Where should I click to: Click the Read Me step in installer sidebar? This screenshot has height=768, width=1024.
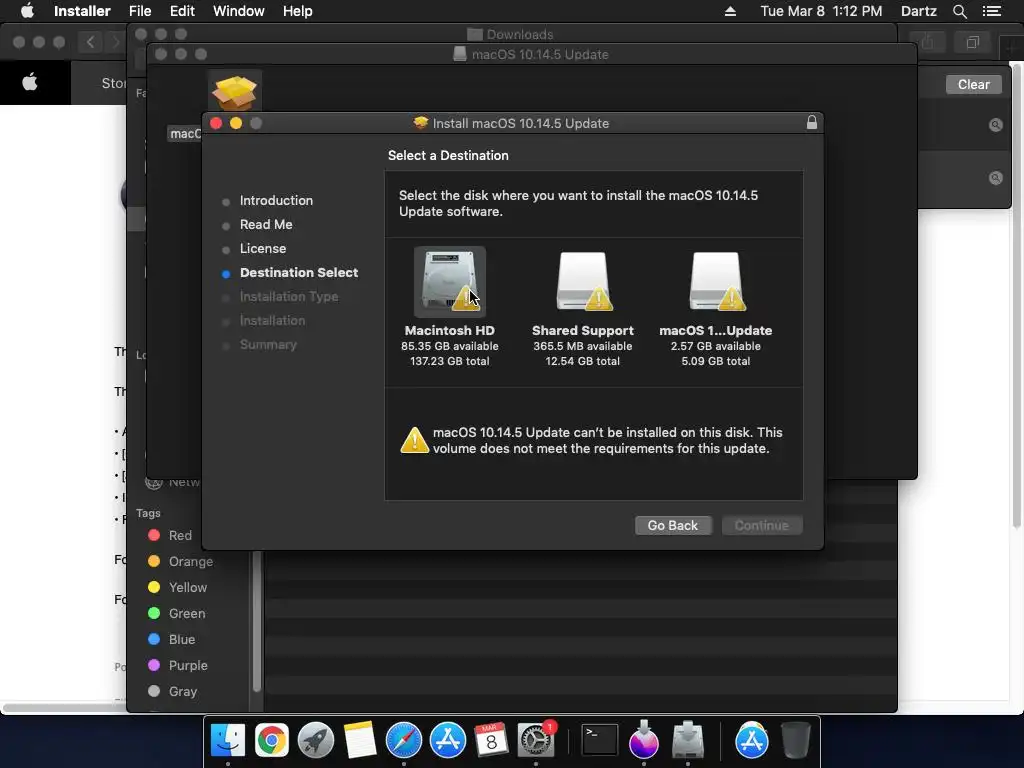266,225
